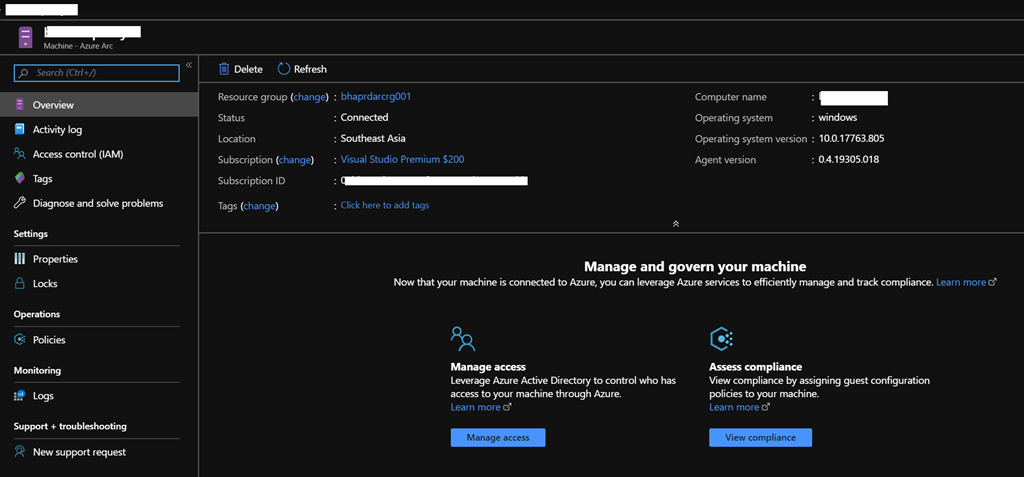The width and height of the screenshot is (1024, 477).
Task: Open Policies under Operations
Action: pyautogui.click(x=49, y=340)
